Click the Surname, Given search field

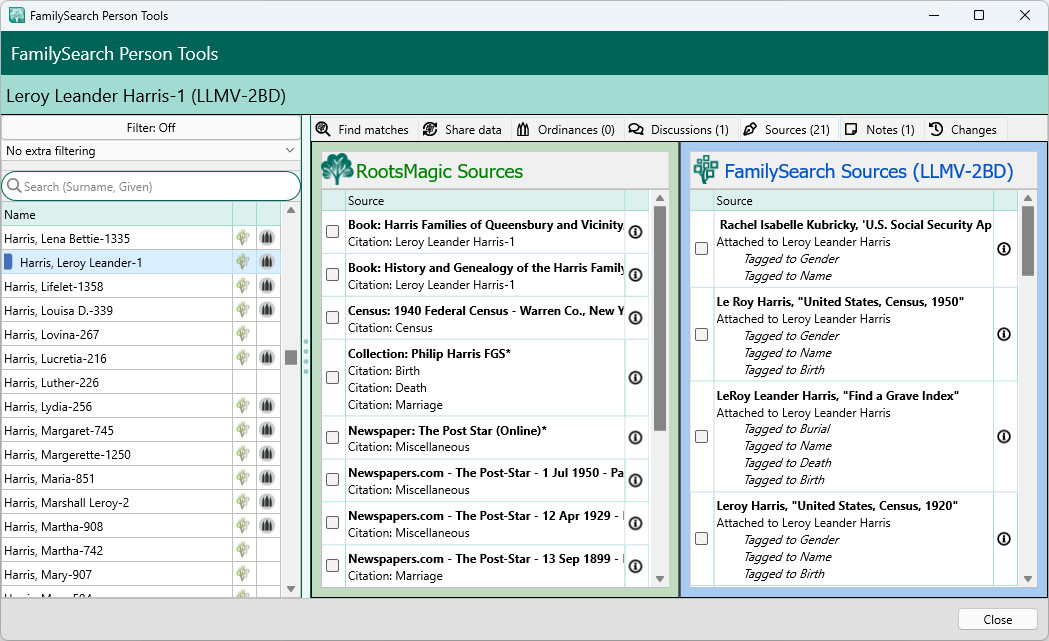click(151, 186)
